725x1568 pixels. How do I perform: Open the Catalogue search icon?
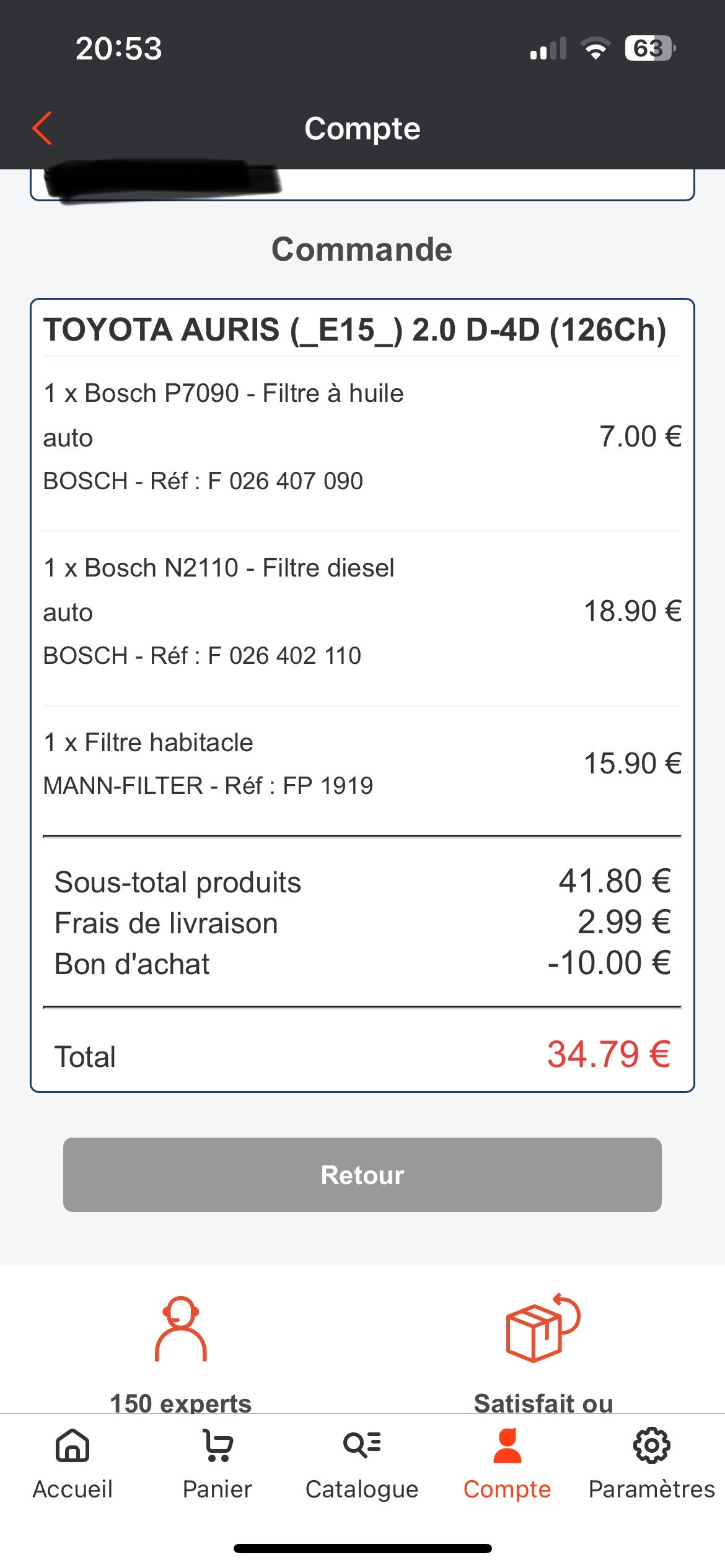pyautogui.click(x=362, y=1445)
